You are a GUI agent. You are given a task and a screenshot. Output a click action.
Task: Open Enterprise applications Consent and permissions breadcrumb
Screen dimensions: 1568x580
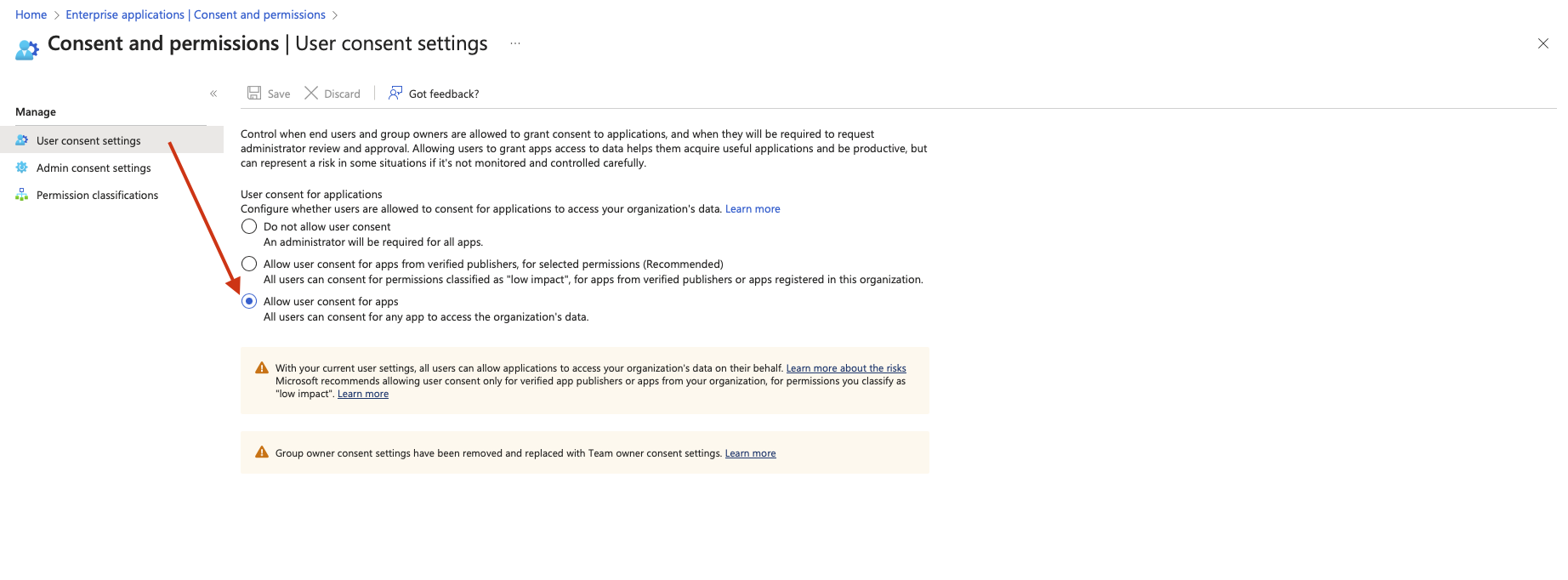point(196,14)
